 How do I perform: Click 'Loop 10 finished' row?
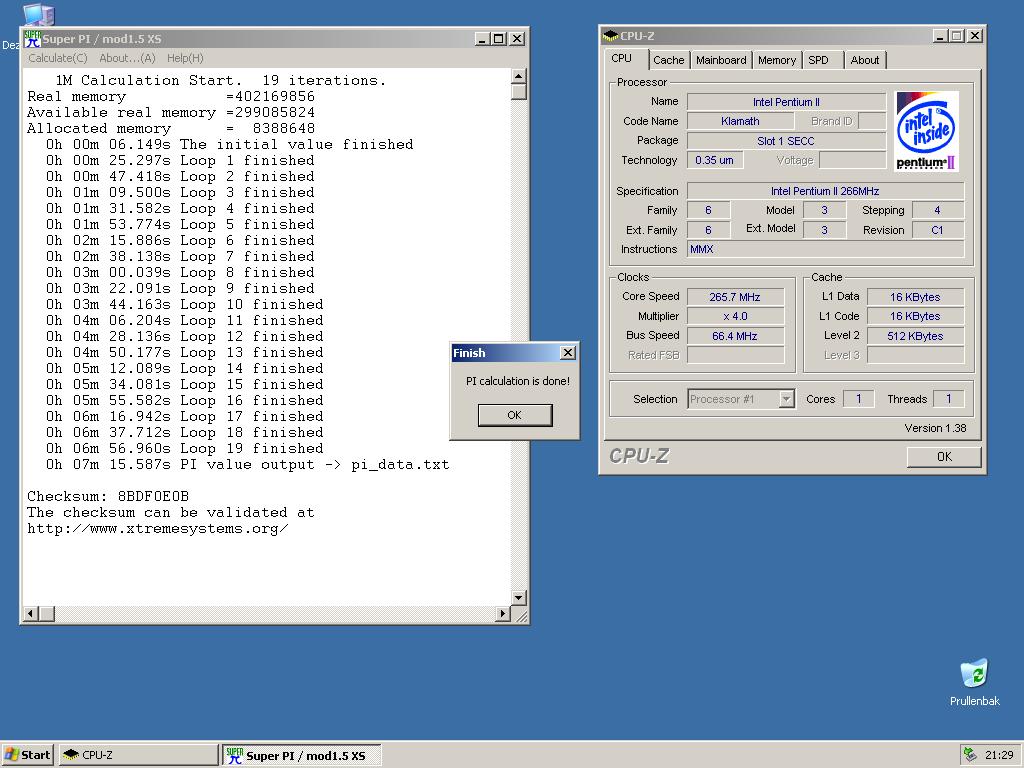[184, 305]
